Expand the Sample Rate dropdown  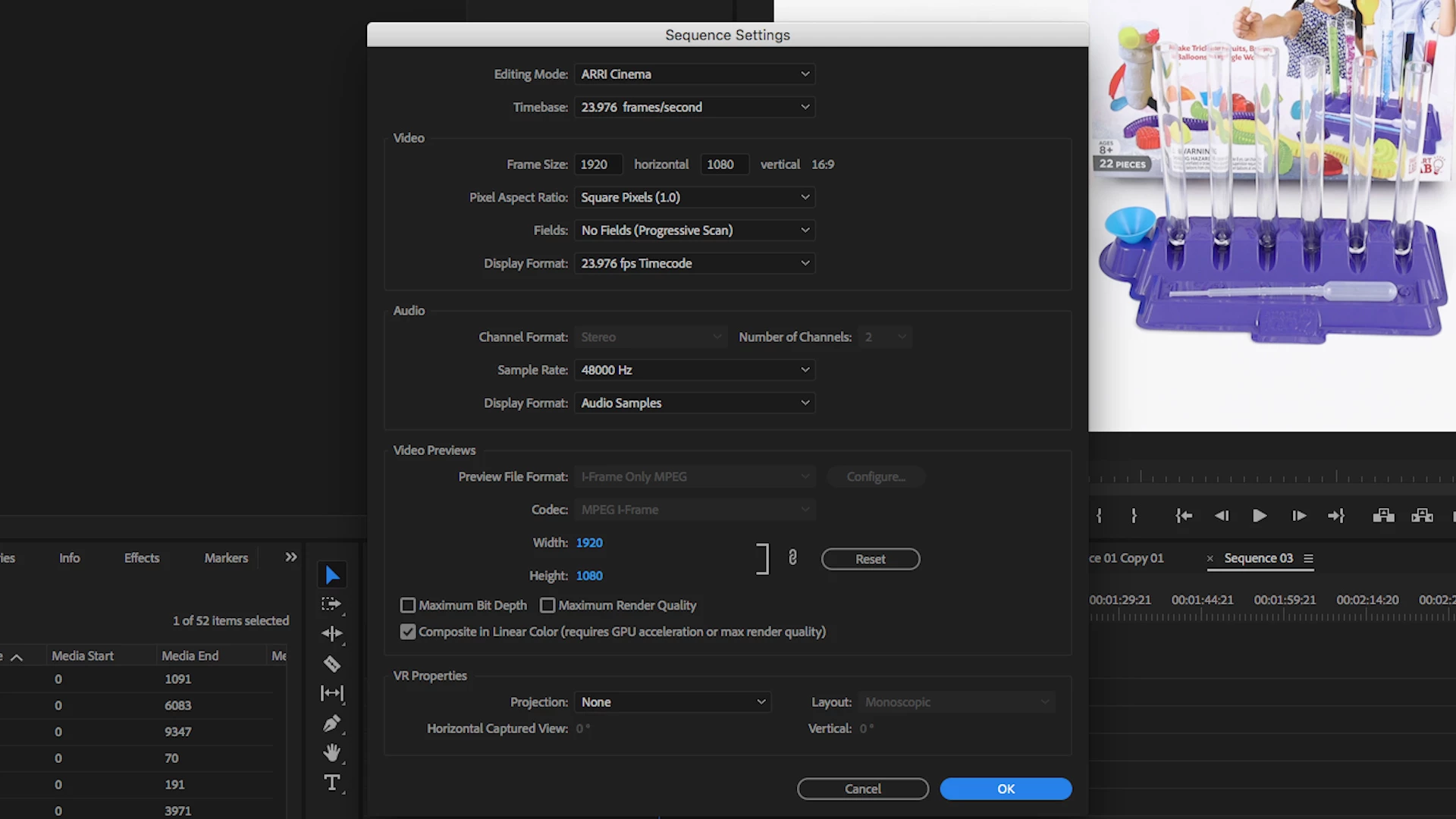point(694,370)
